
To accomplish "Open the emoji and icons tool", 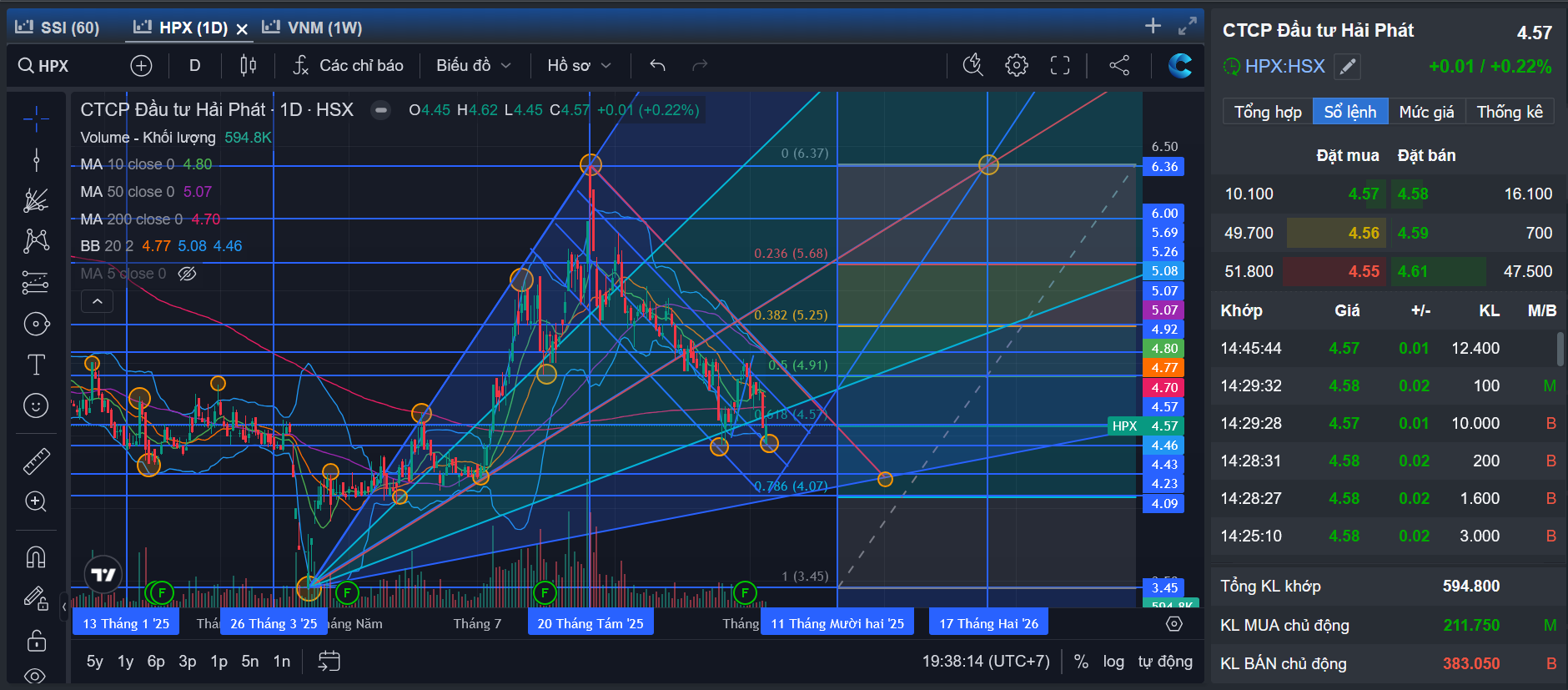I will pos(36,405).
